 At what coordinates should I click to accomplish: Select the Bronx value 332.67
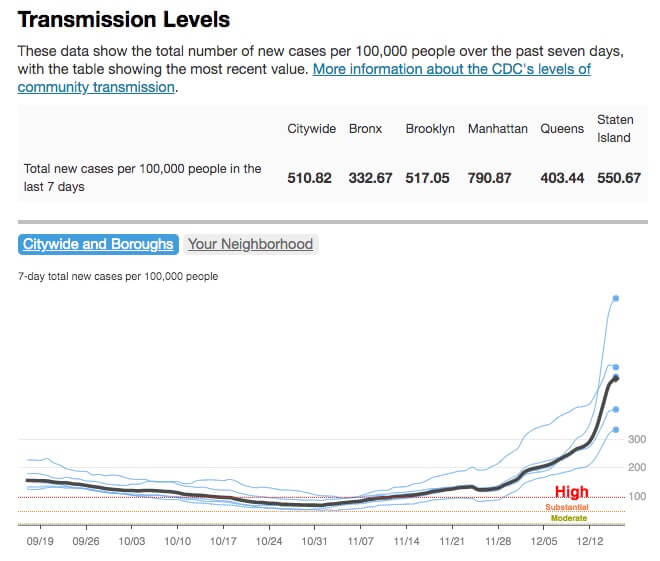coord(370,178)
